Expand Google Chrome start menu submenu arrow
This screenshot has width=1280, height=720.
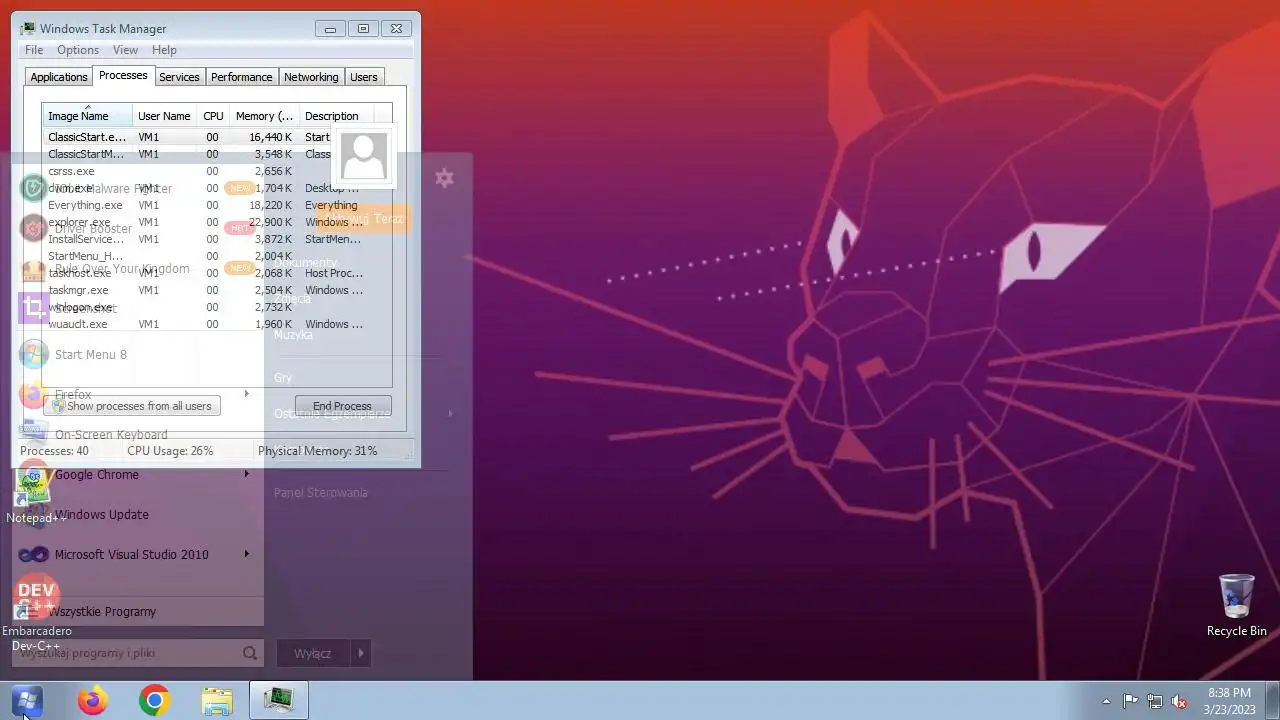246,474
